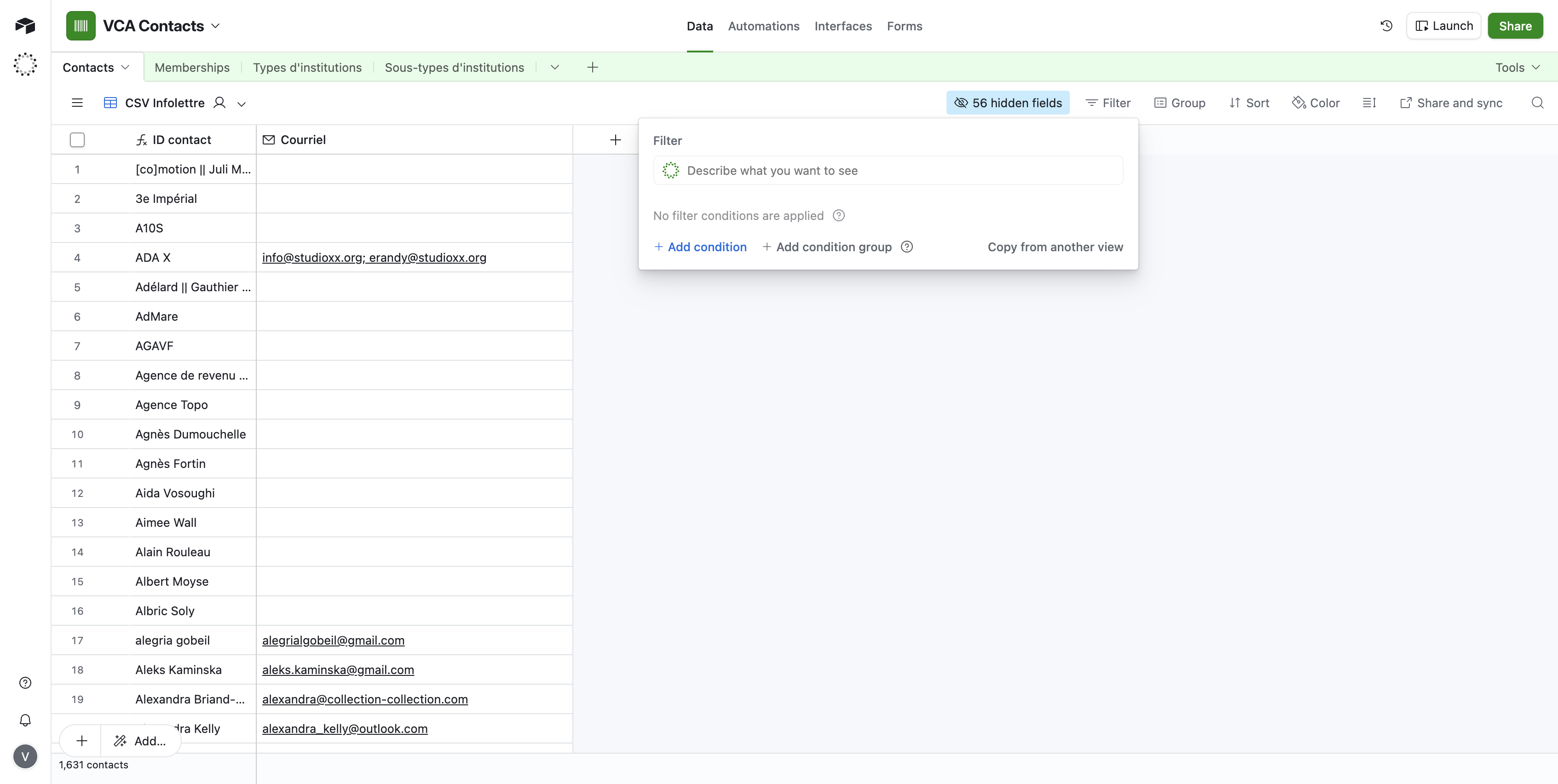Check the select-all rows checkbox
Screen dimensions: 1558x784
pyautogui.click(x=77, y=140)
